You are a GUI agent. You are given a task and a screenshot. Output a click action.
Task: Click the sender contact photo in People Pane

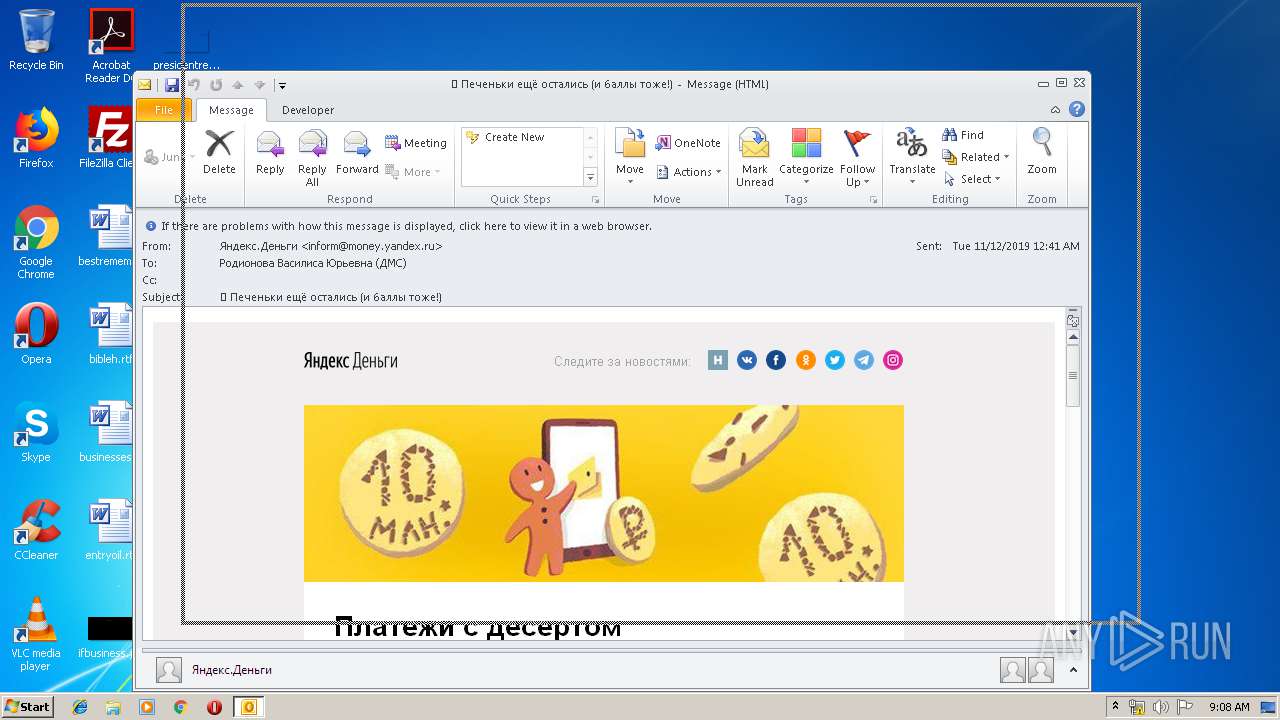[169, 670]
